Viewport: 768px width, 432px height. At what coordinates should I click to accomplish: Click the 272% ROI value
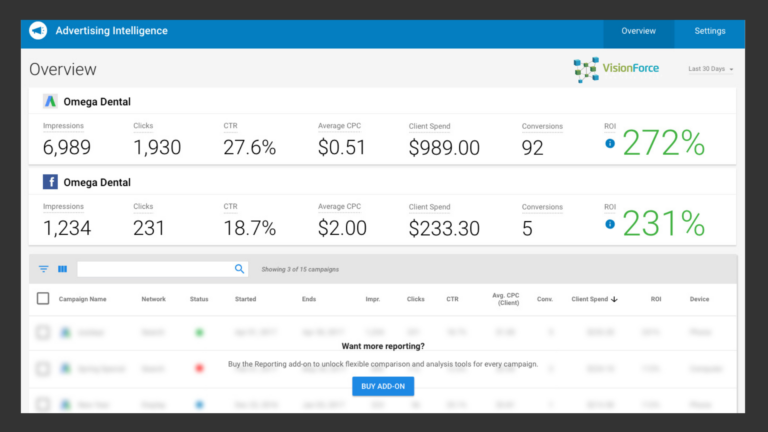664,143
